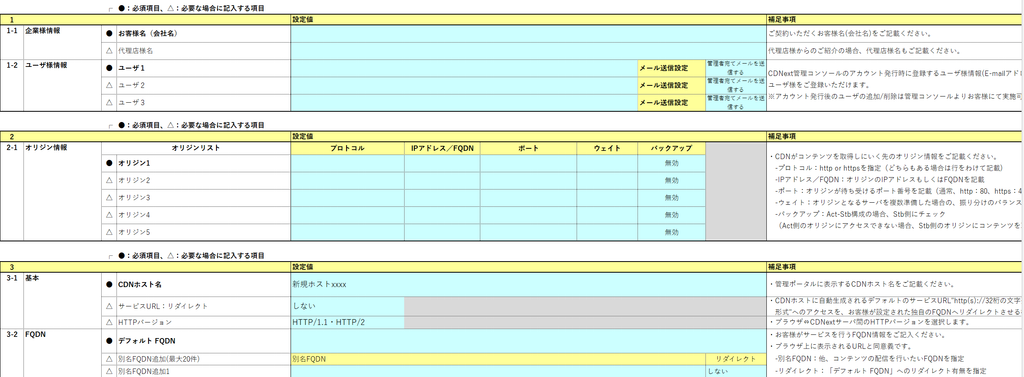Open the しない cell for サービスURL

click(x=347, y=306)
